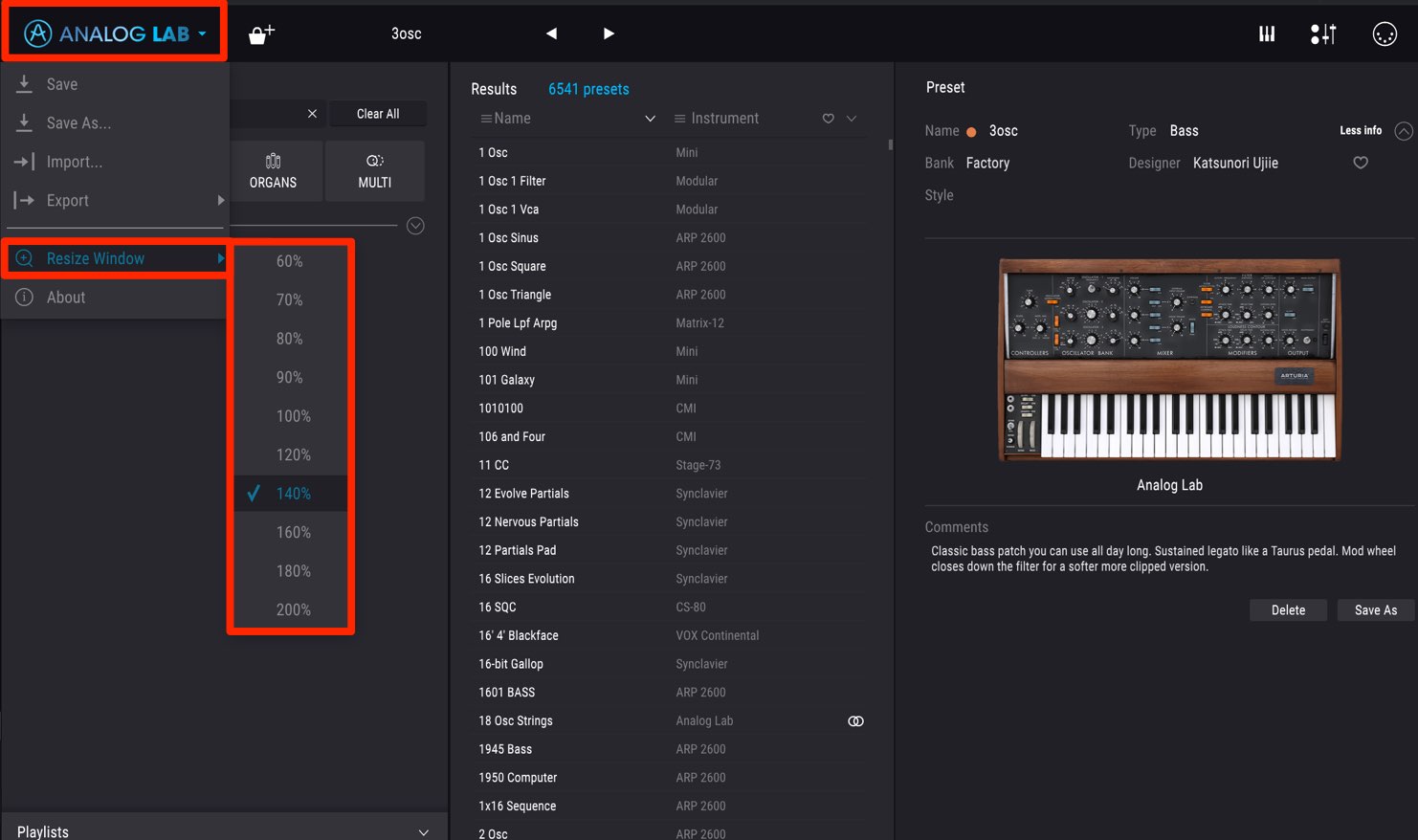Screen dimensions: 1418x840
Task: Open the mixer controls icon
Action: (1323, 34)
